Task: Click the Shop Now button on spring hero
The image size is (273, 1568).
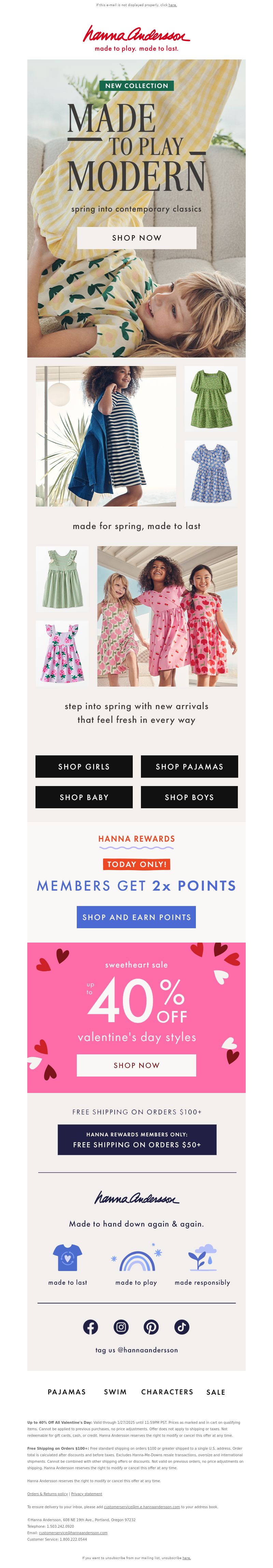Action: coord(136,238)
